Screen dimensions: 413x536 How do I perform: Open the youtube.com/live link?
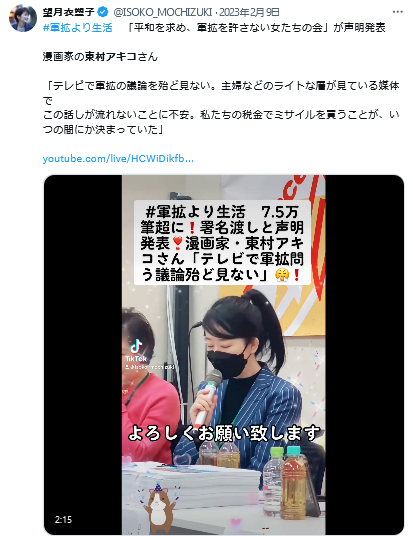coord(118,159)
